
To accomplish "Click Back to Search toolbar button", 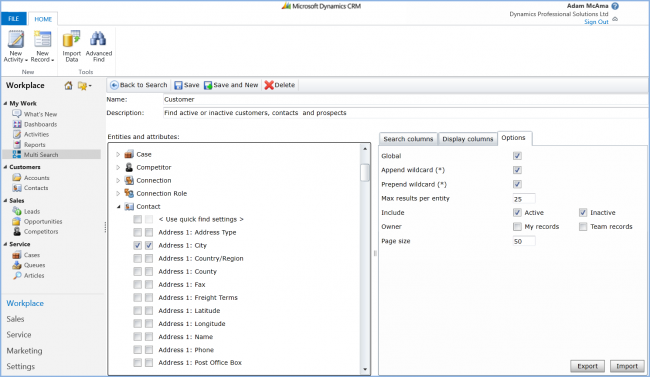I will pyautogui.click(x=138, y=85).
